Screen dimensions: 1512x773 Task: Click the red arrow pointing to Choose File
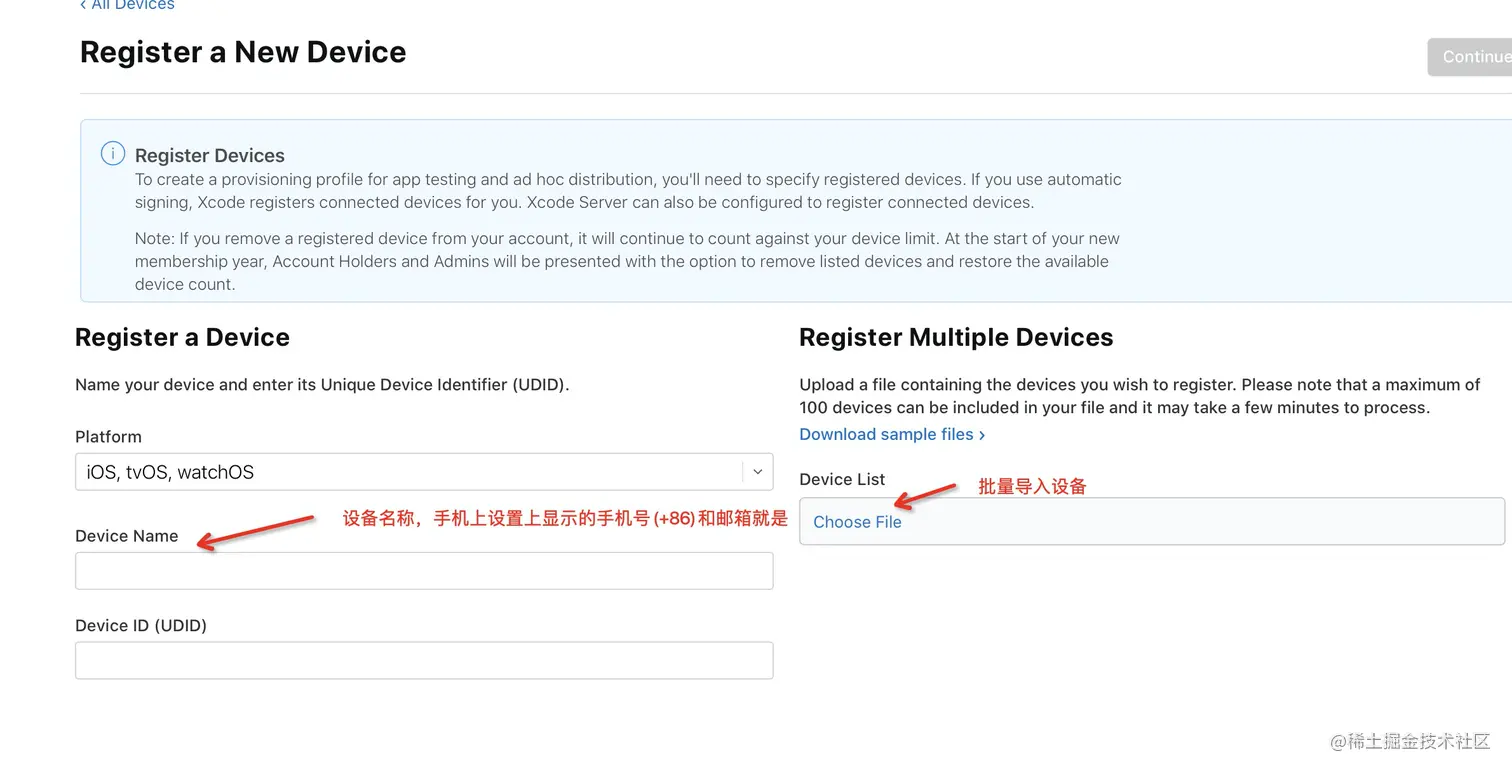tap(924, 495)
